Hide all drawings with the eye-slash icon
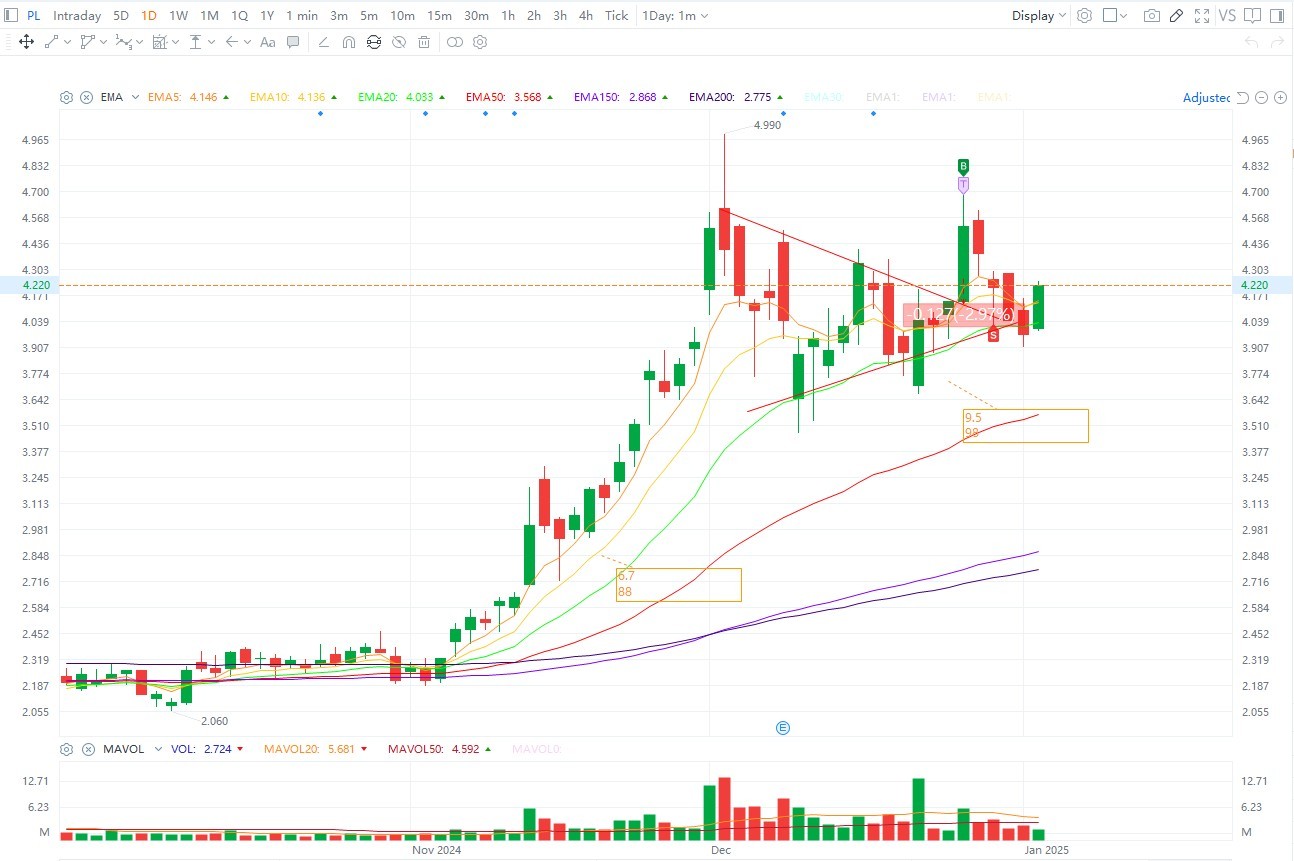 (x=399, y=42)
